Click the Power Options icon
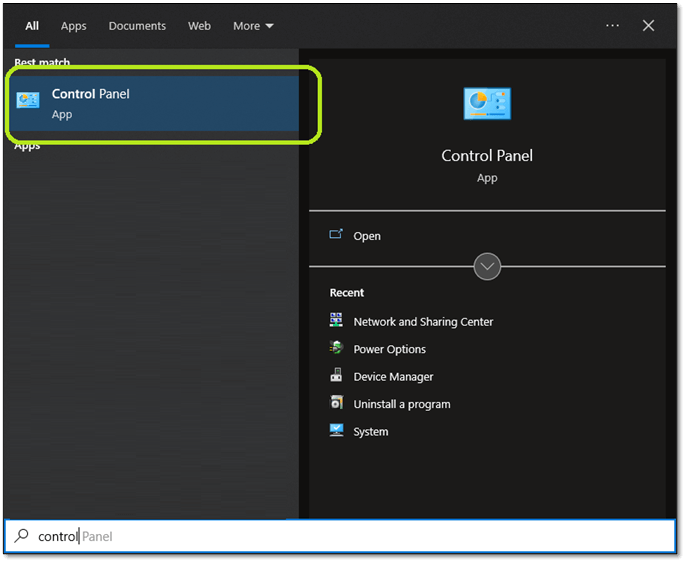 (x=336, y=348)
